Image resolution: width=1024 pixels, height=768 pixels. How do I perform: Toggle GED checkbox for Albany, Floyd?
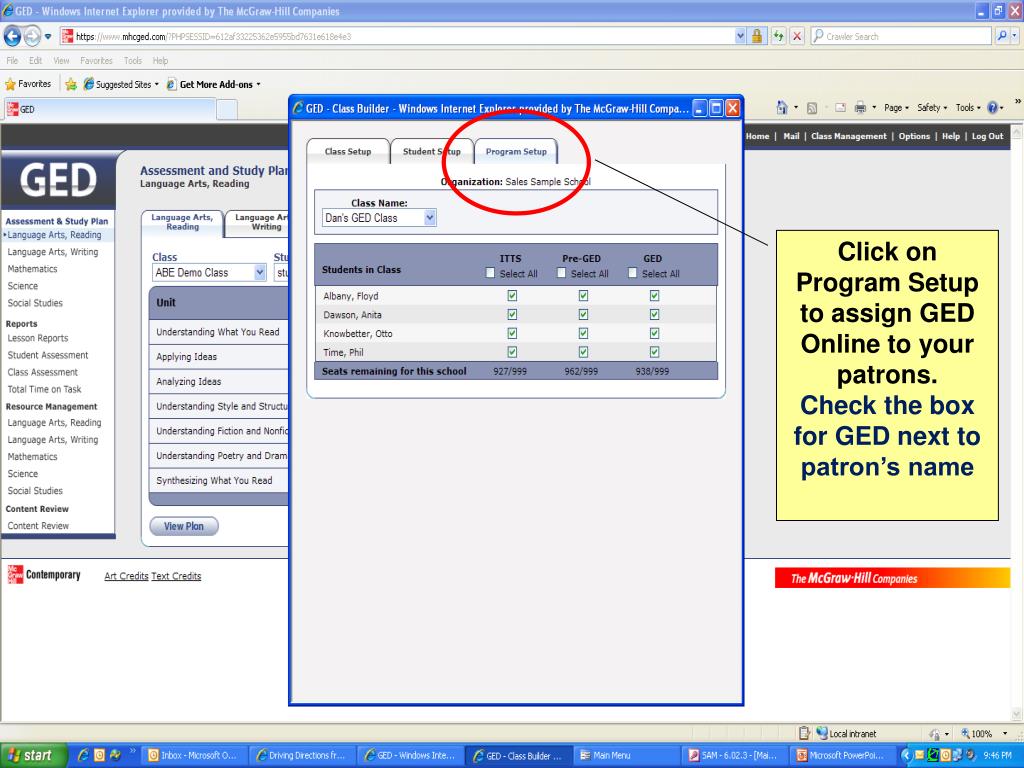click(x=654, y=296)
